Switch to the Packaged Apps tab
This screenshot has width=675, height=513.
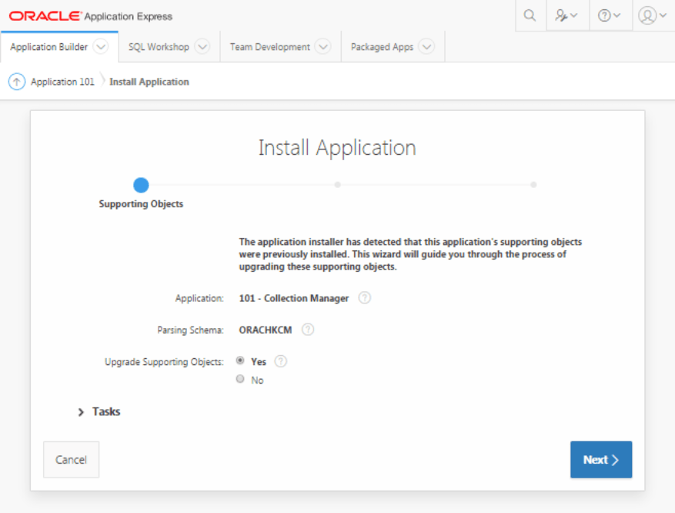(382, 46)
